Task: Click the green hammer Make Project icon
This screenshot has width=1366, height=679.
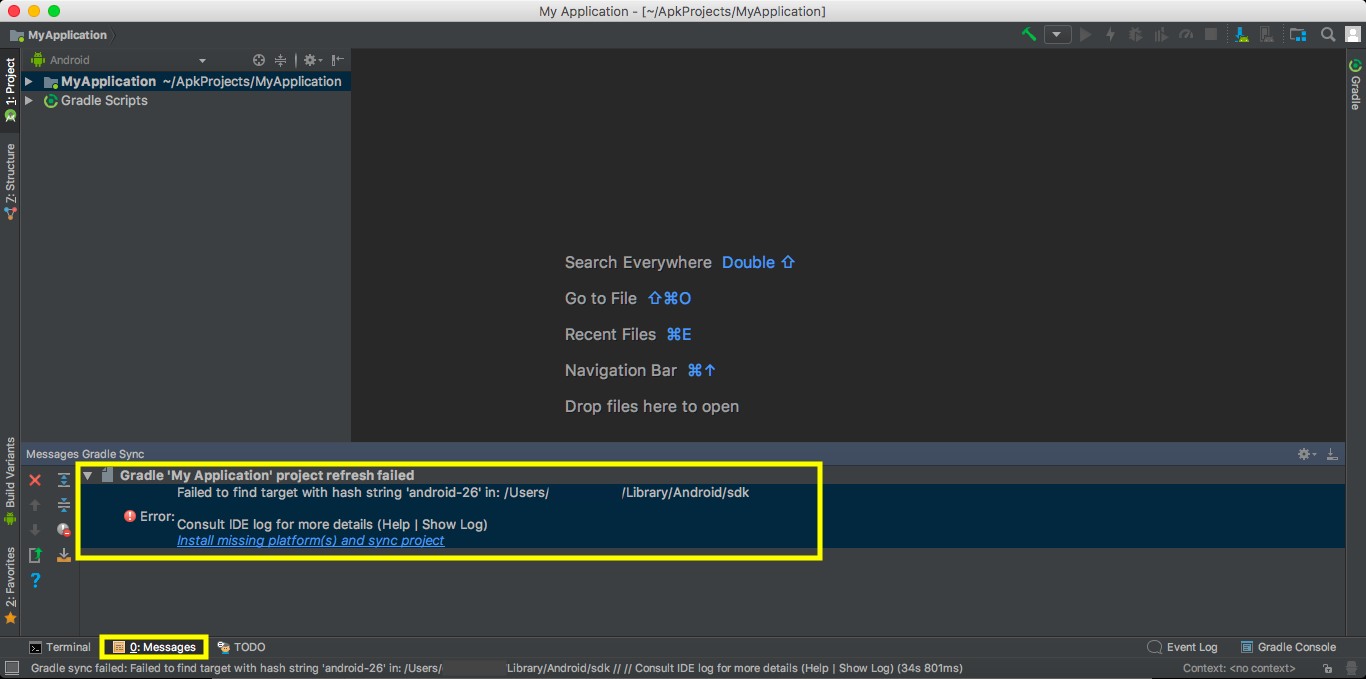Action: click(1027, 34)
